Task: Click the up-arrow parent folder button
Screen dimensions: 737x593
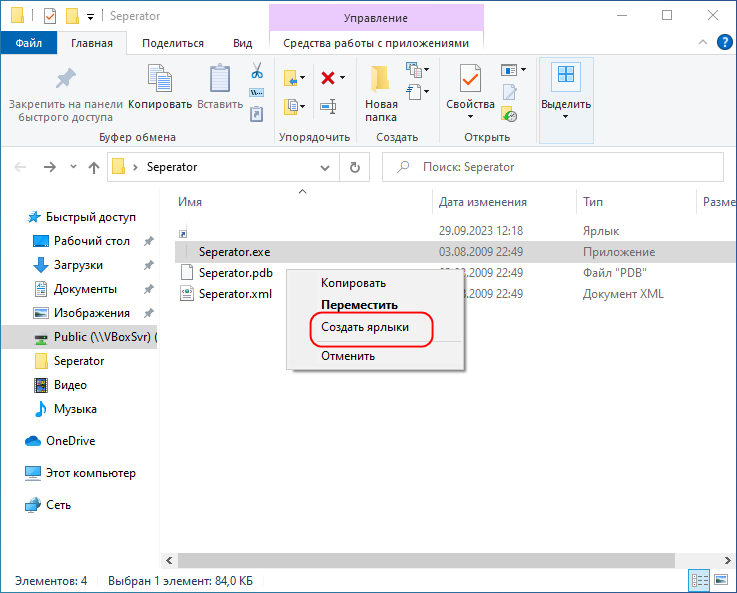Action: tap(93, 167)
